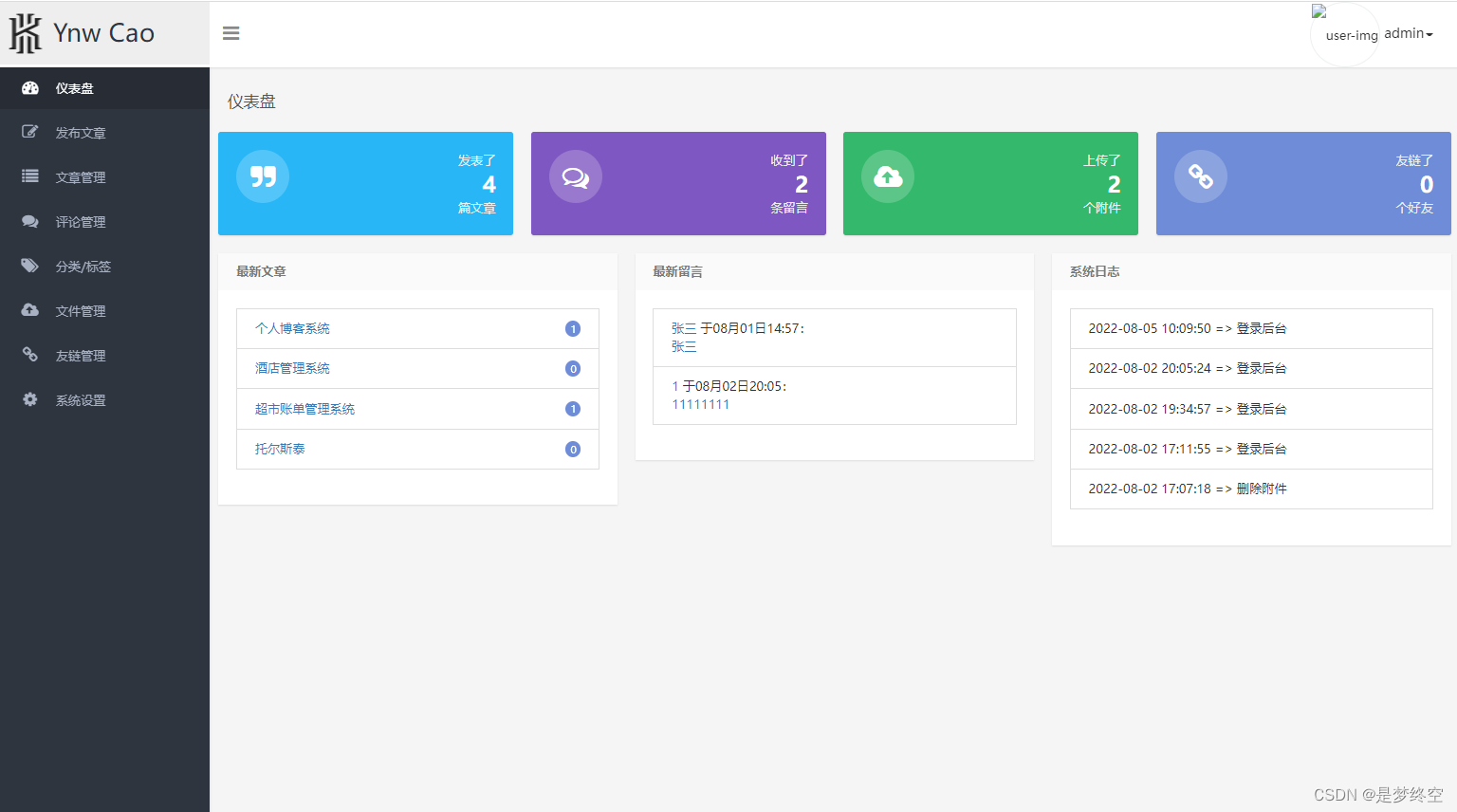The image size is (1457, 812).
Task: Click the Ynw Cao brand title
Action: coord(104,33)
